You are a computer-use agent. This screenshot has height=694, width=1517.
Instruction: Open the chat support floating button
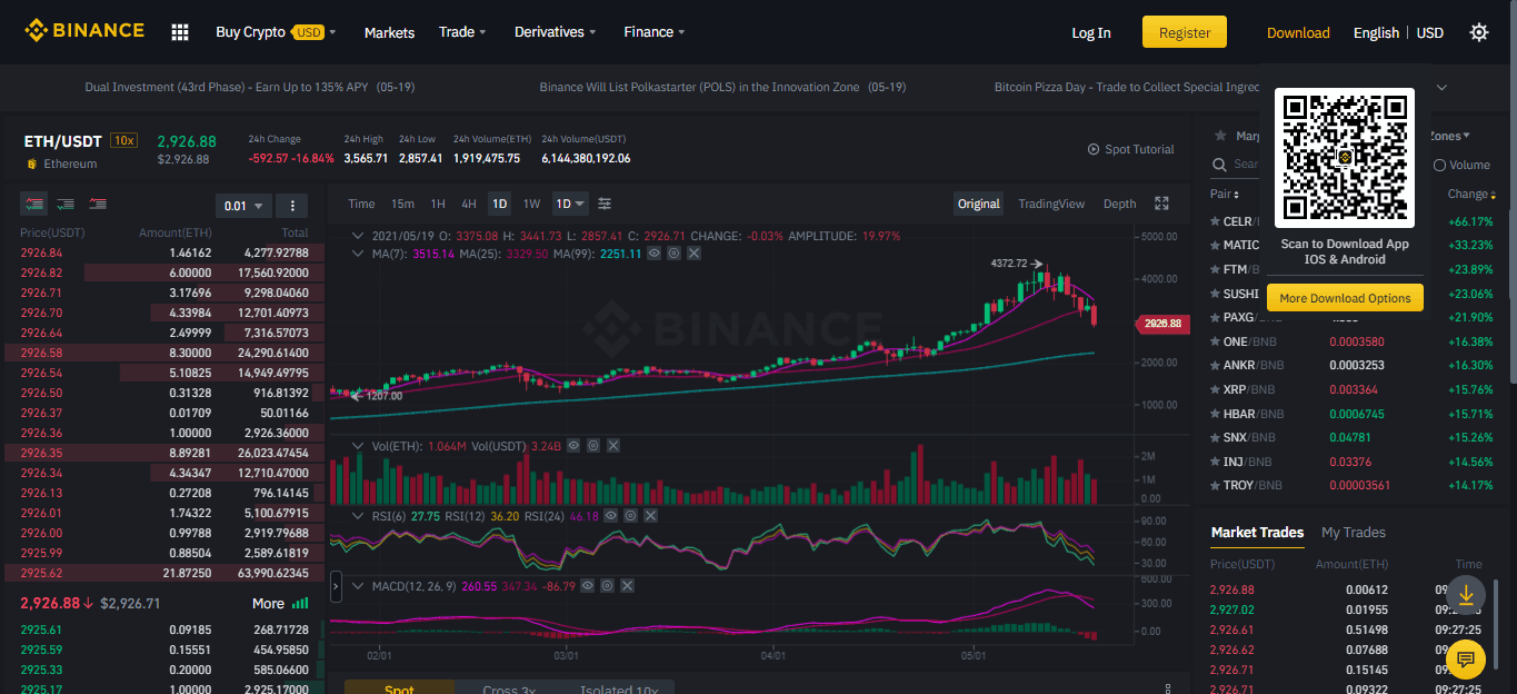(1466, 658)
